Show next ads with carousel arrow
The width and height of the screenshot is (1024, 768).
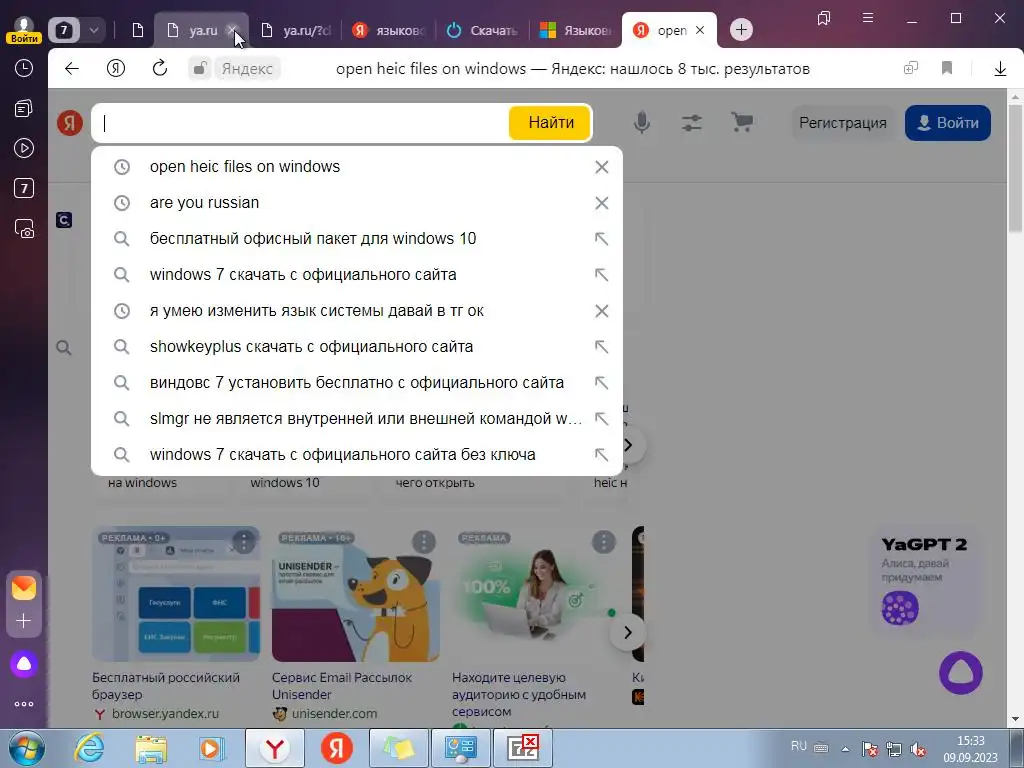pos(628,632)
